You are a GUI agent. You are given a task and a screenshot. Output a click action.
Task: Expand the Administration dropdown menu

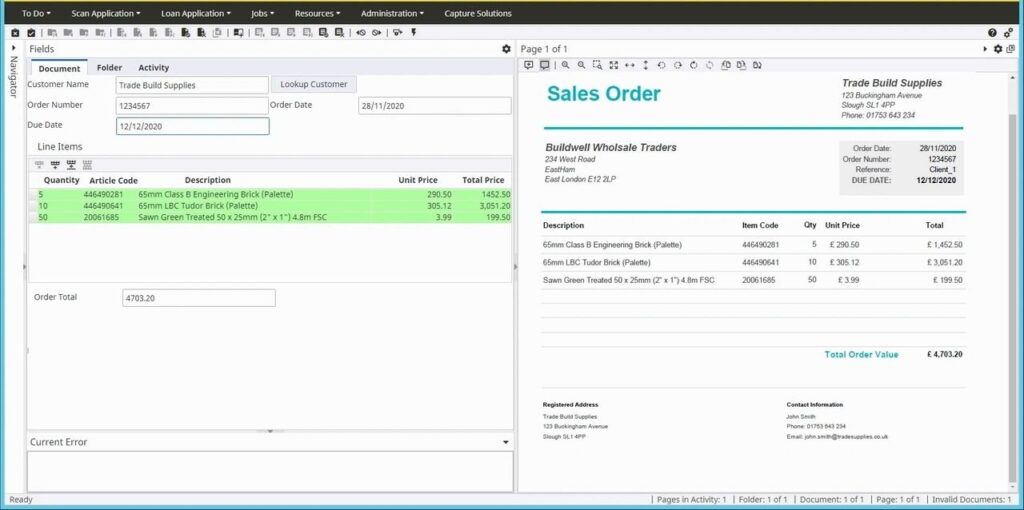pyautogui.click(x=392, y=14)
